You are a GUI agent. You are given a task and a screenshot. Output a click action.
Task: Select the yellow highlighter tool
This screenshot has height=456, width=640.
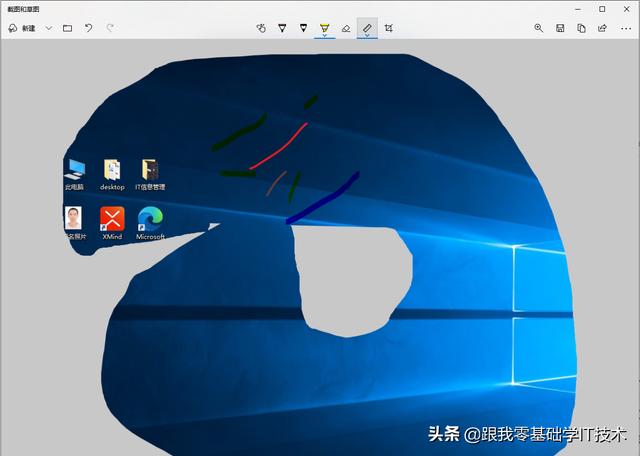tap(324, 29)
